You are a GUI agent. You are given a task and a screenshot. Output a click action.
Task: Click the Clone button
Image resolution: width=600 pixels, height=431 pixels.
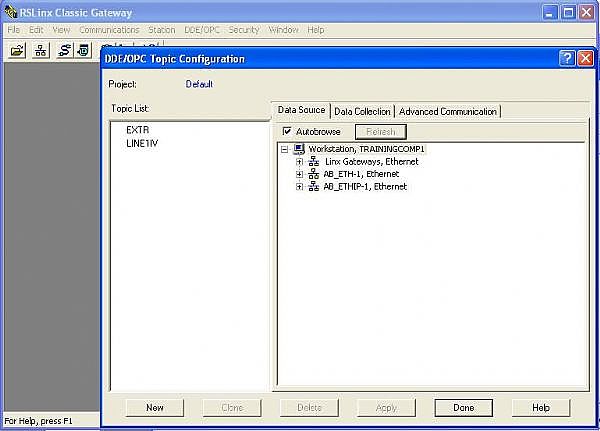pyautogui.click(x=232, y=408)
